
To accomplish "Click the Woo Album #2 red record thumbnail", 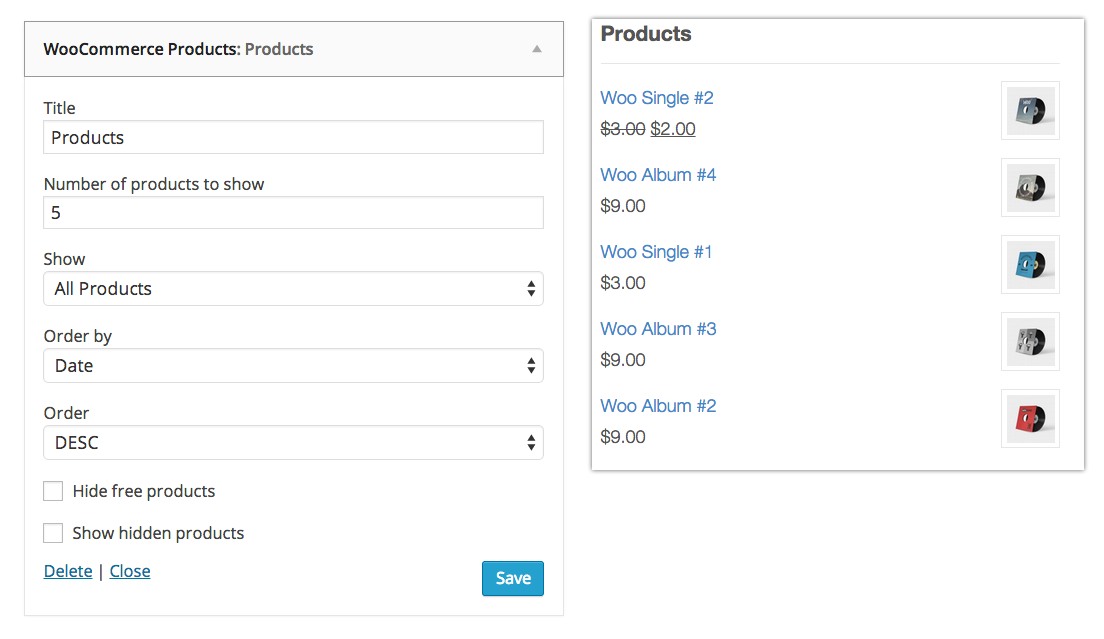I will (x=1030, y=418).
